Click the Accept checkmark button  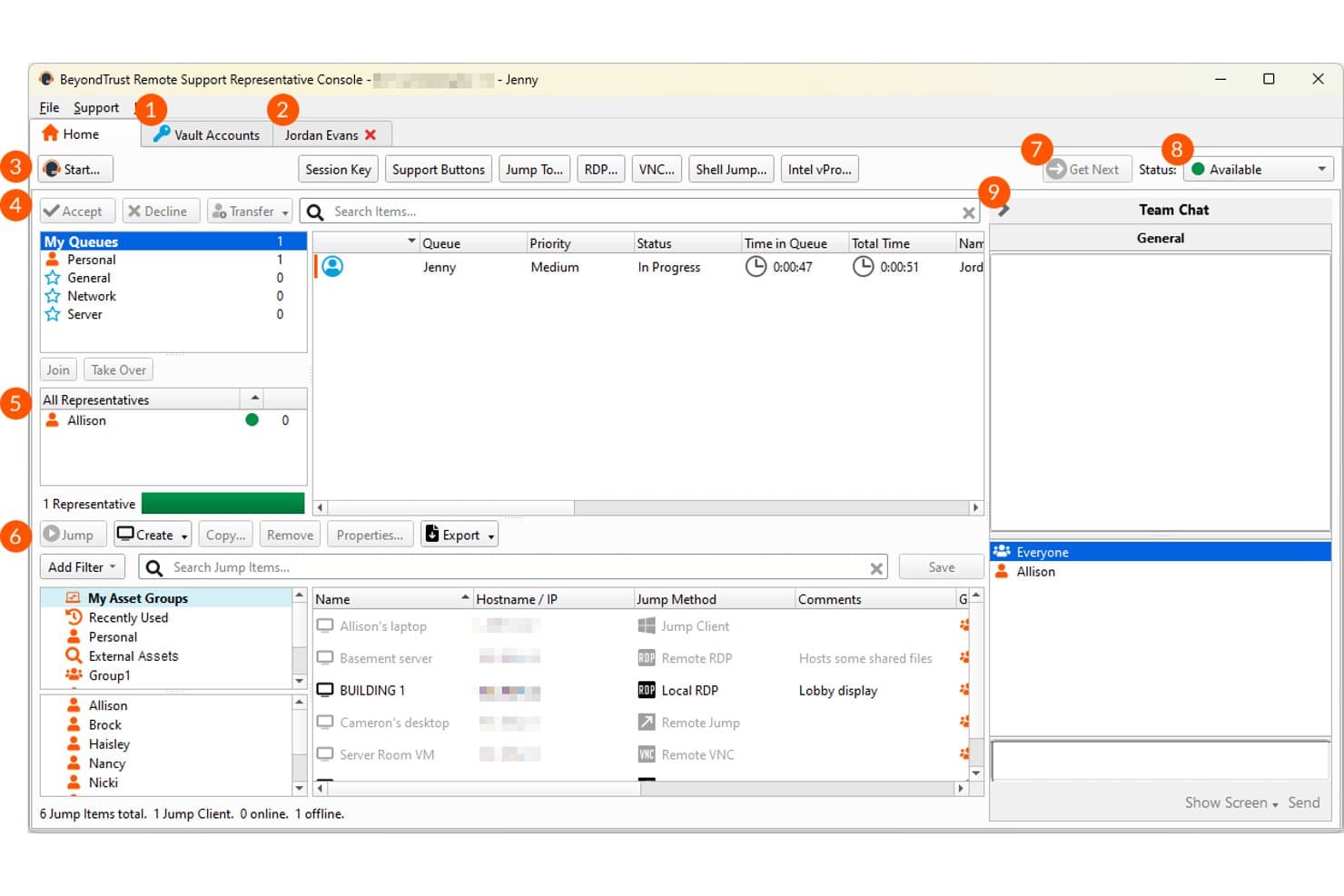[x=77, y=212]
